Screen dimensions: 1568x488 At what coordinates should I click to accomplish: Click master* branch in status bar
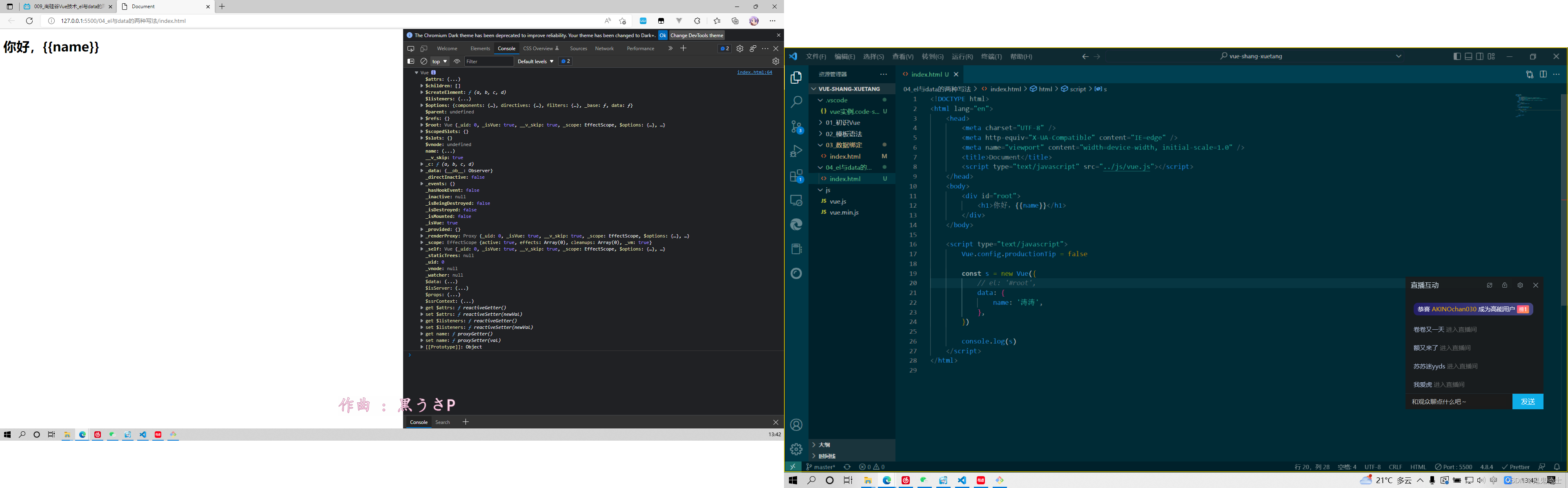[x=820, y=467]
